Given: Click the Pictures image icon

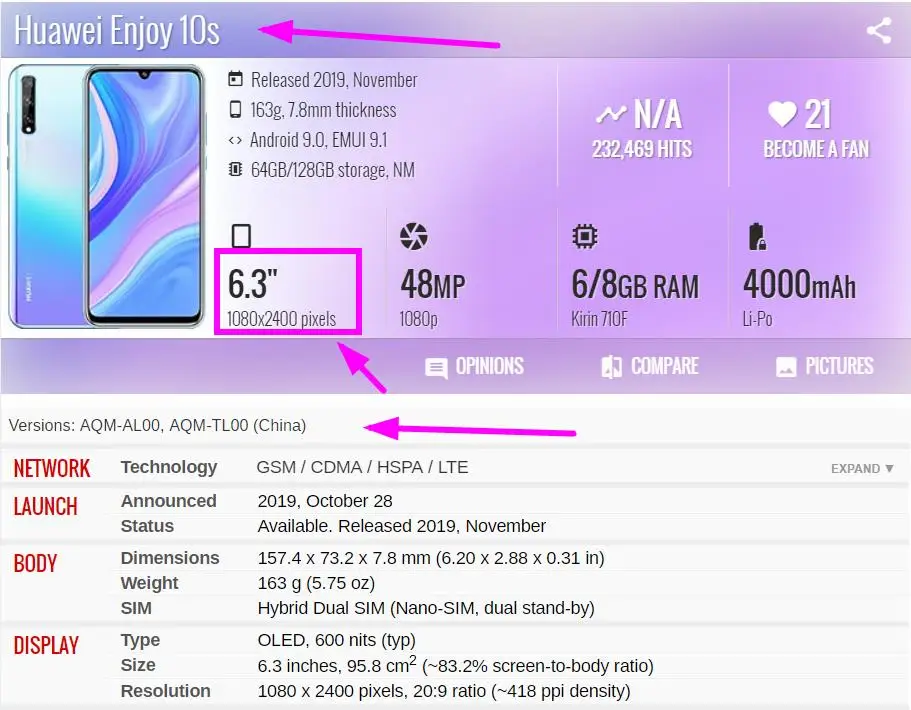Looking at the screenshot, I should click(786, 367).
